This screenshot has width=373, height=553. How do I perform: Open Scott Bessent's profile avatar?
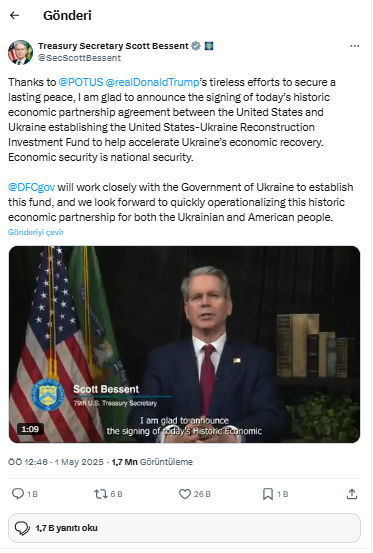pos(20,52)
